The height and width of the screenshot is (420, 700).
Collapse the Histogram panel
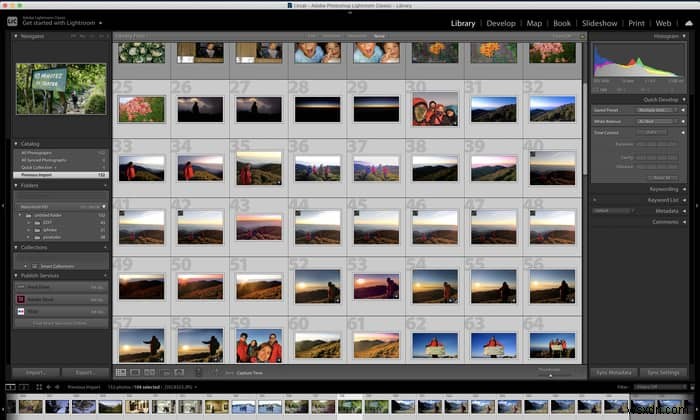(683, 36)
